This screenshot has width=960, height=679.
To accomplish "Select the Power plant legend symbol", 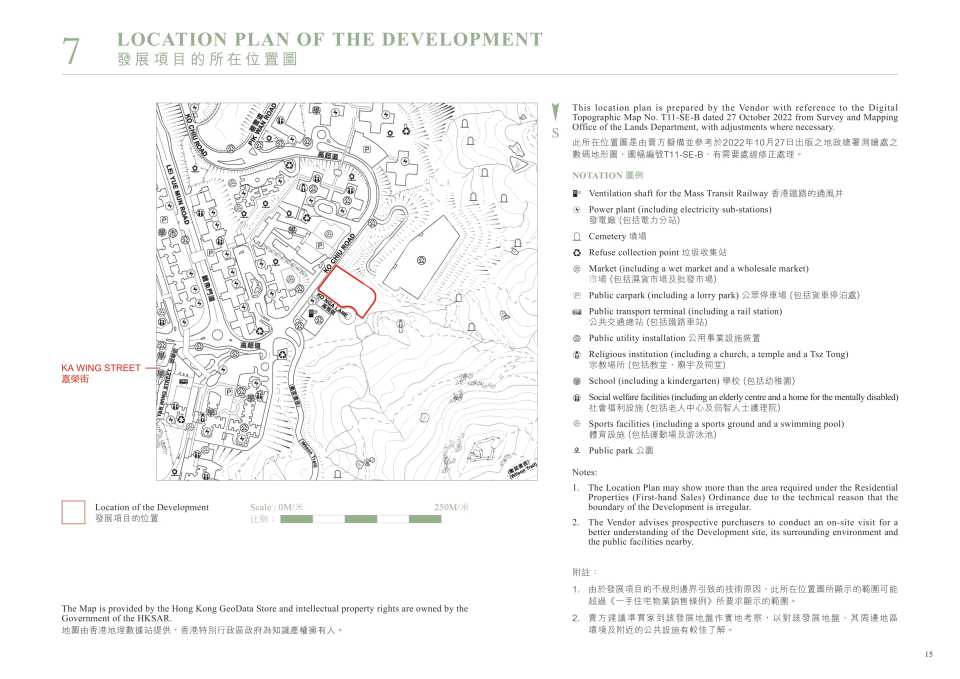I will [576, 210].
